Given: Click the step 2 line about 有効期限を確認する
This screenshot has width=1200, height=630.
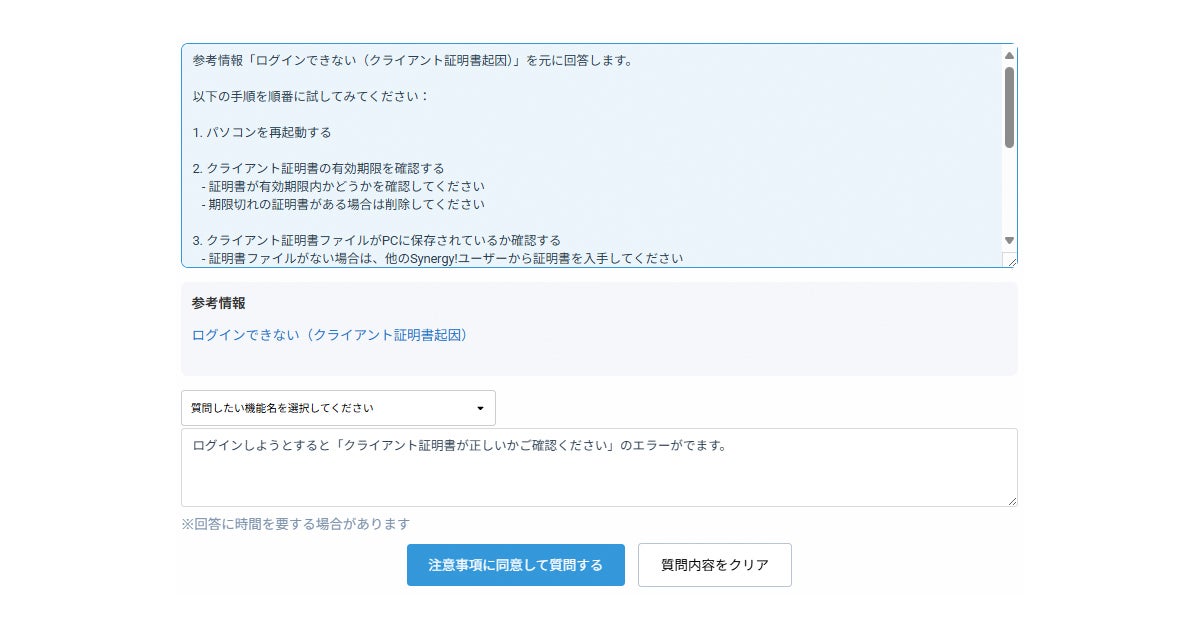Looking at the screenshot, I should (x=319, y=168).
